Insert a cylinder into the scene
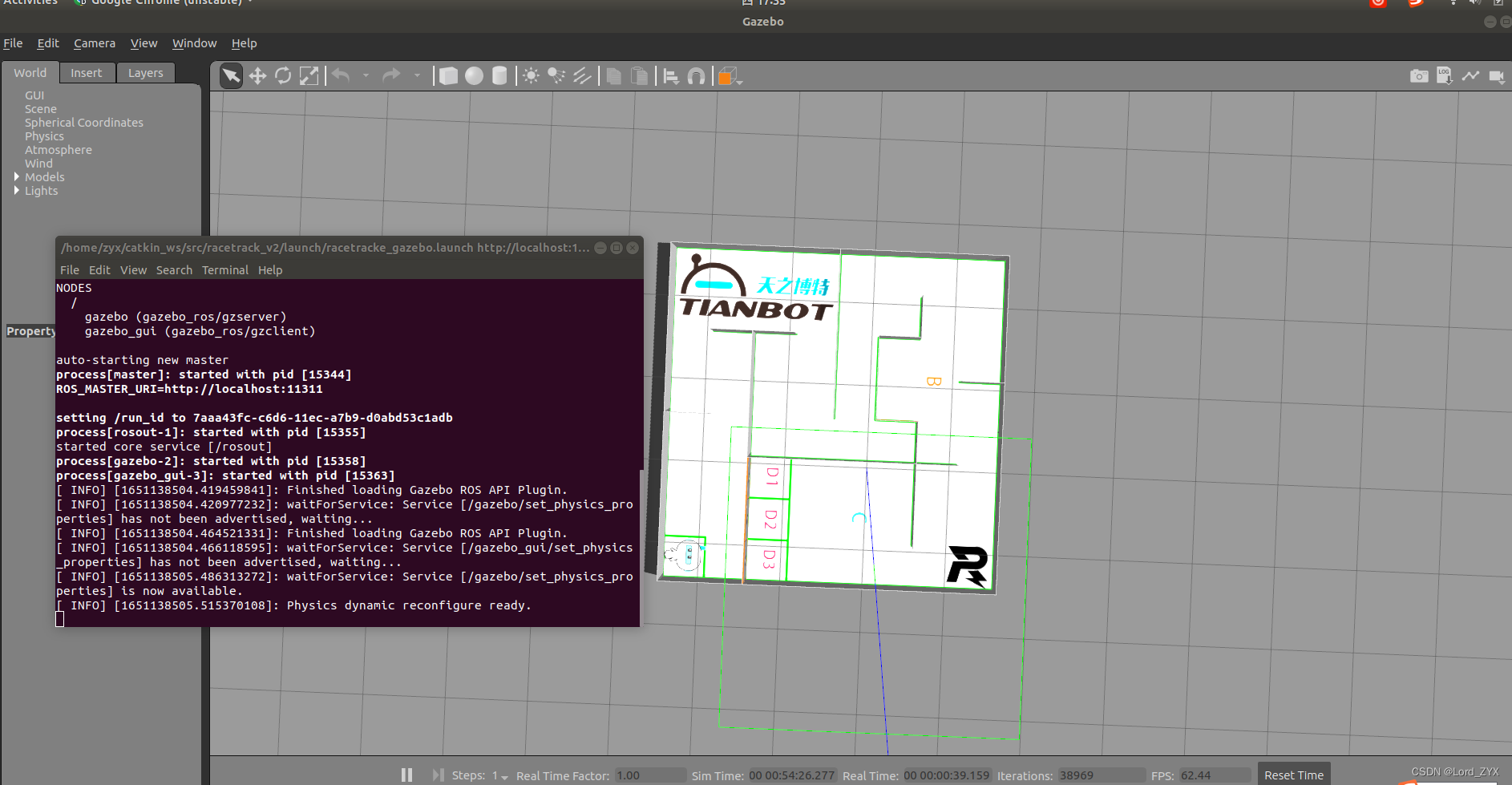 point(499,75)
